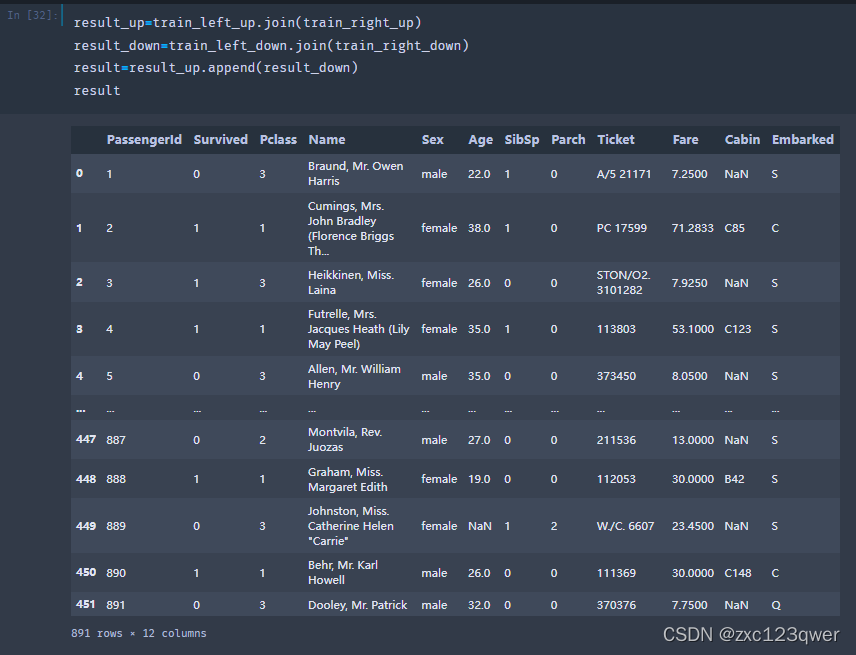This screenshot has height=655, width=856.
Task: Click cabin value 'C123'
Action: point(738,329)
